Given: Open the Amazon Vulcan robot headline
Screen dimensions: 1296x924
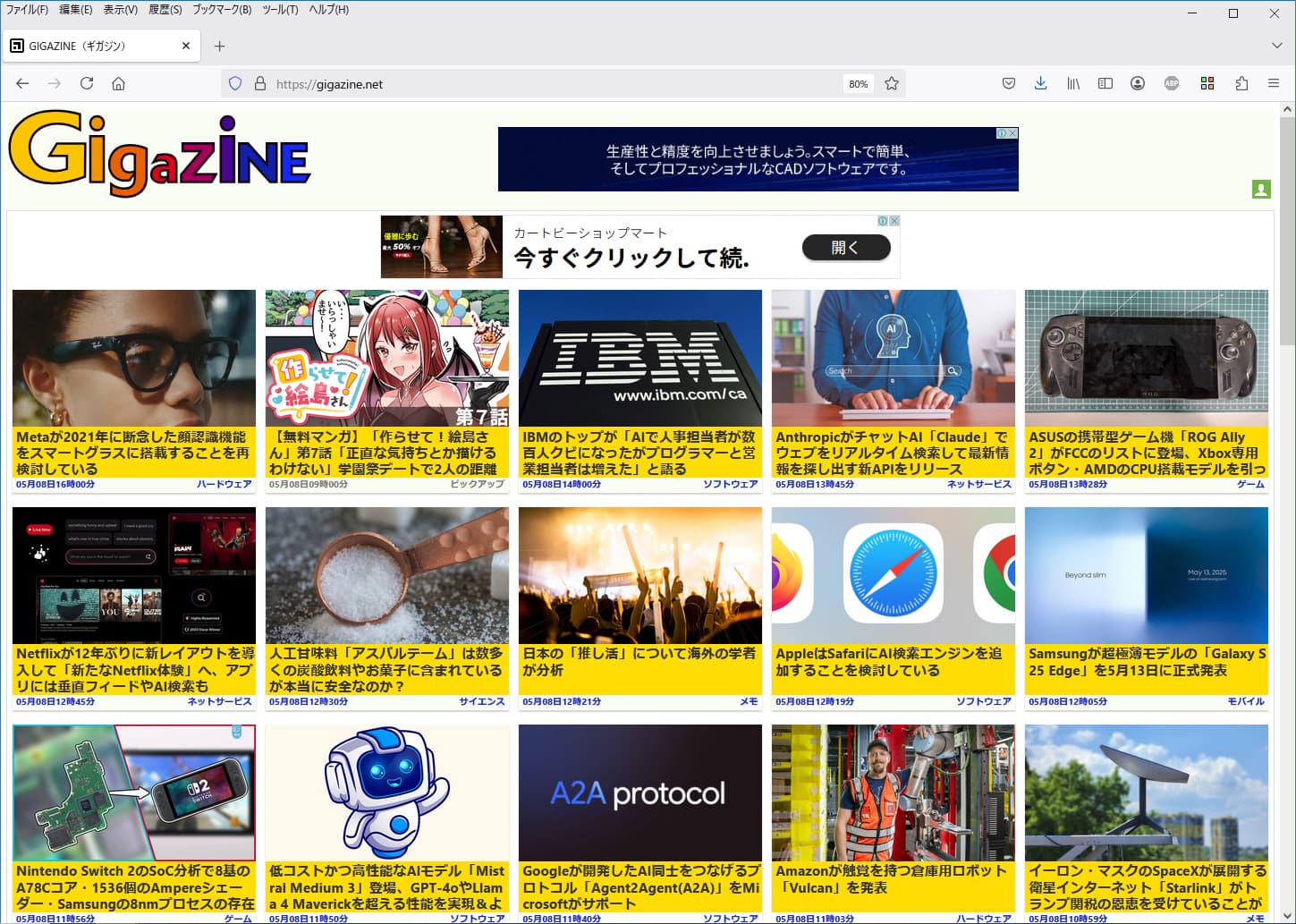Looking at the screenshot, I should [x=891, y=879].
